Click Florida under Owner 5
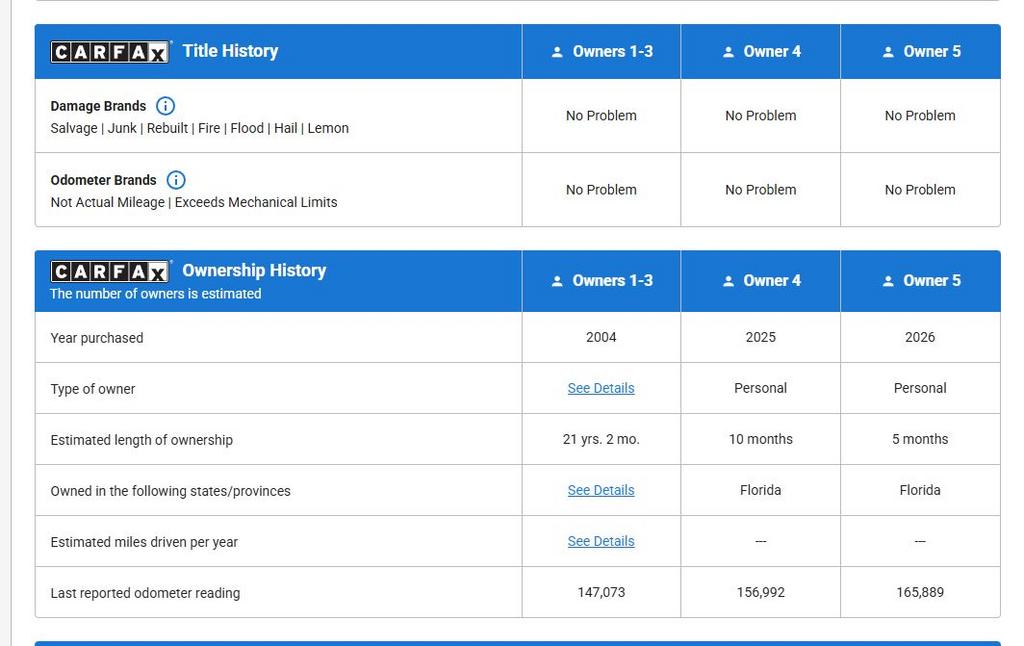 pos(920,490)
